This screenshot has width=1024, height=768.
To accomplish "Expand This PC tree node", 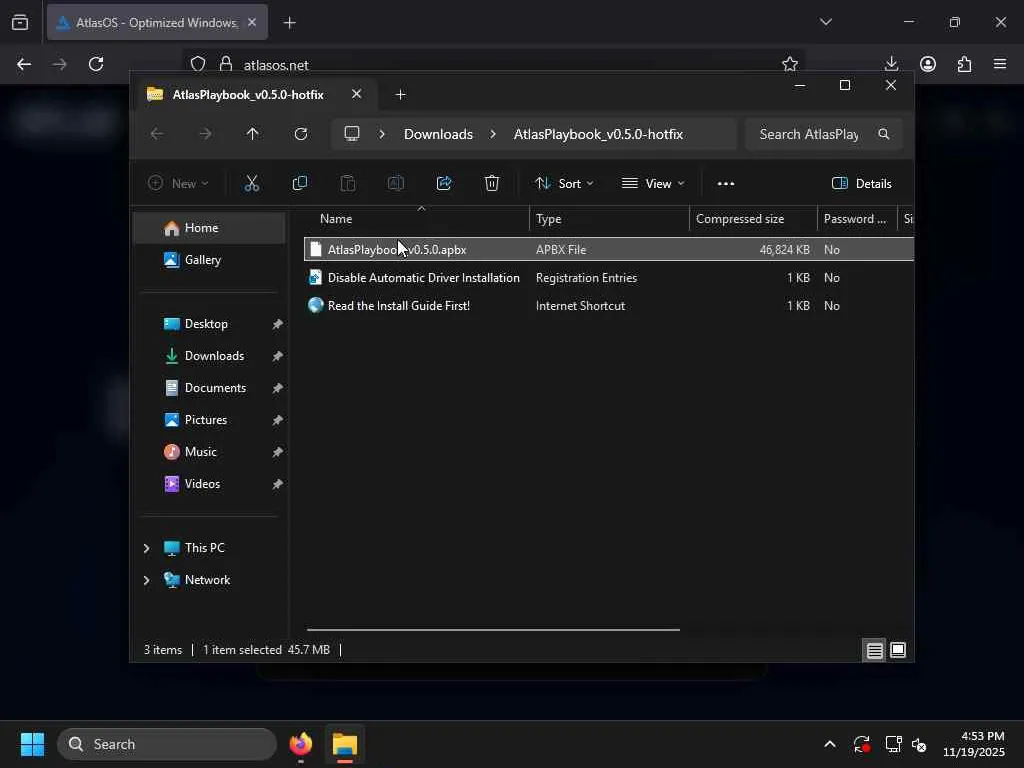I will pyautogui.click(x=146, y=548).
